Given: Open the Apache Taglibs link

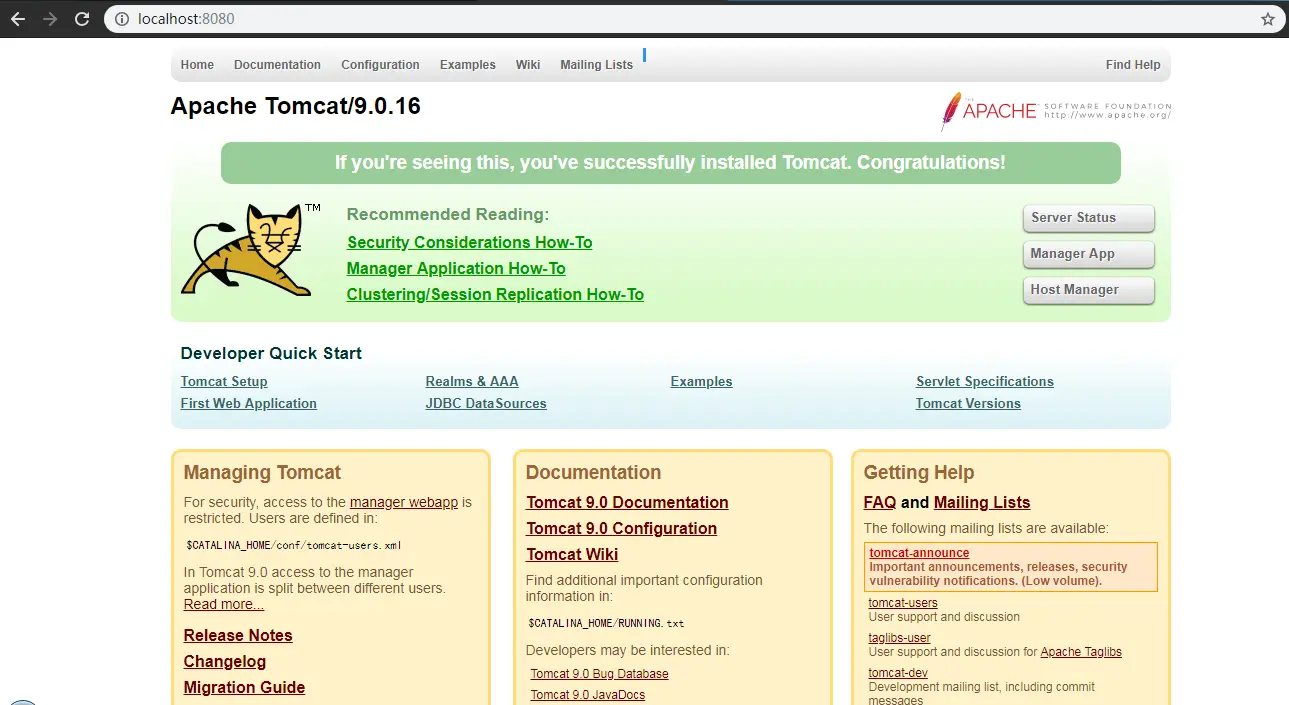Looking at the screenshot, I should click(x=1081, y=652).
